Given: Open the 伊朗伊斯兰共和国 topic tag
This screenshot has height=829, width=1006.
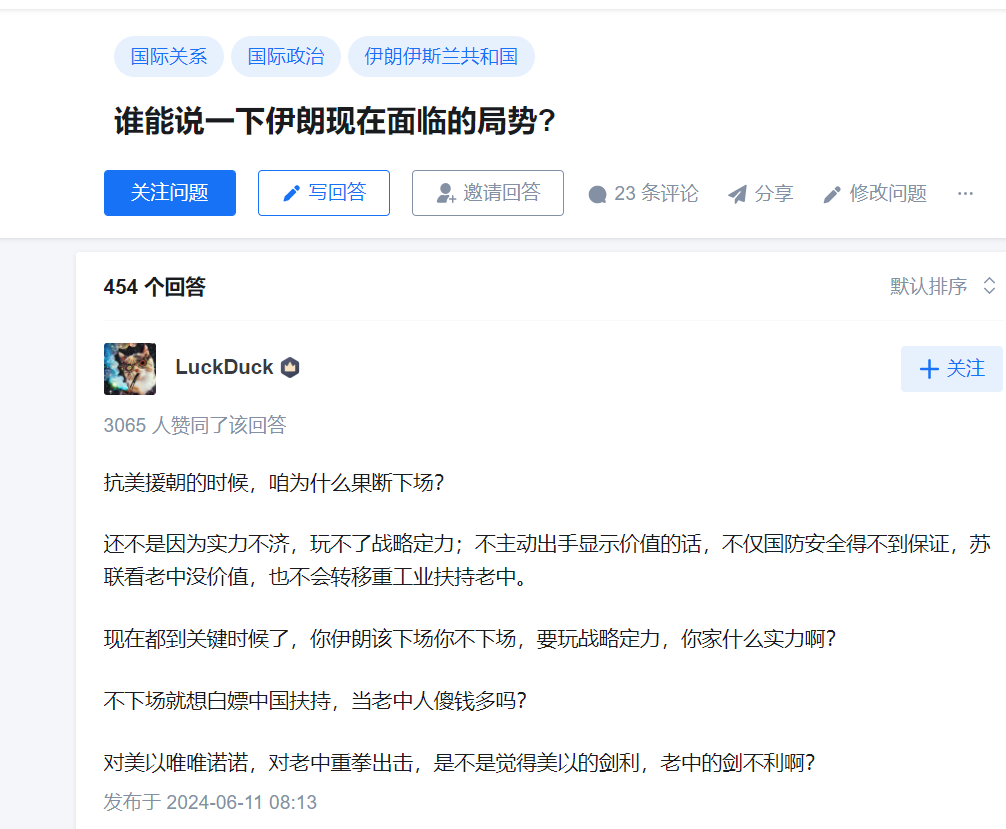Looking at the screenshot, I should click(x=441, y=56).
